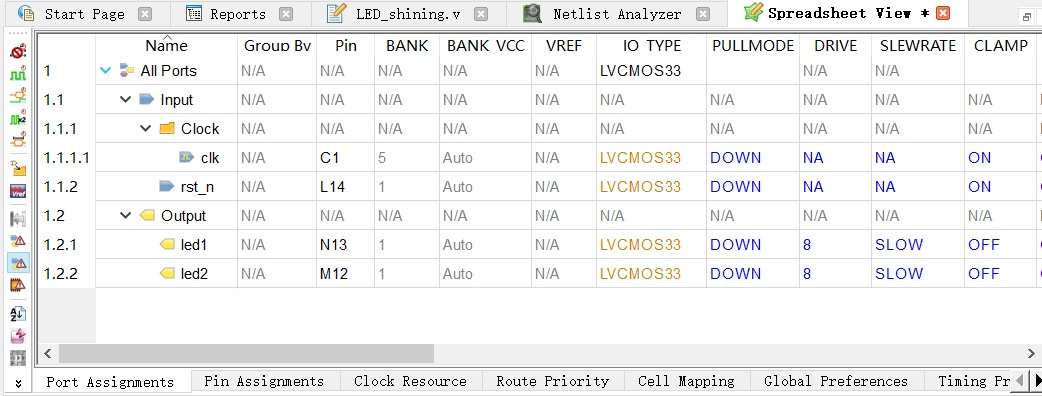
Task: Select the Spreadsheet View tab
Action: click(847, 13)
